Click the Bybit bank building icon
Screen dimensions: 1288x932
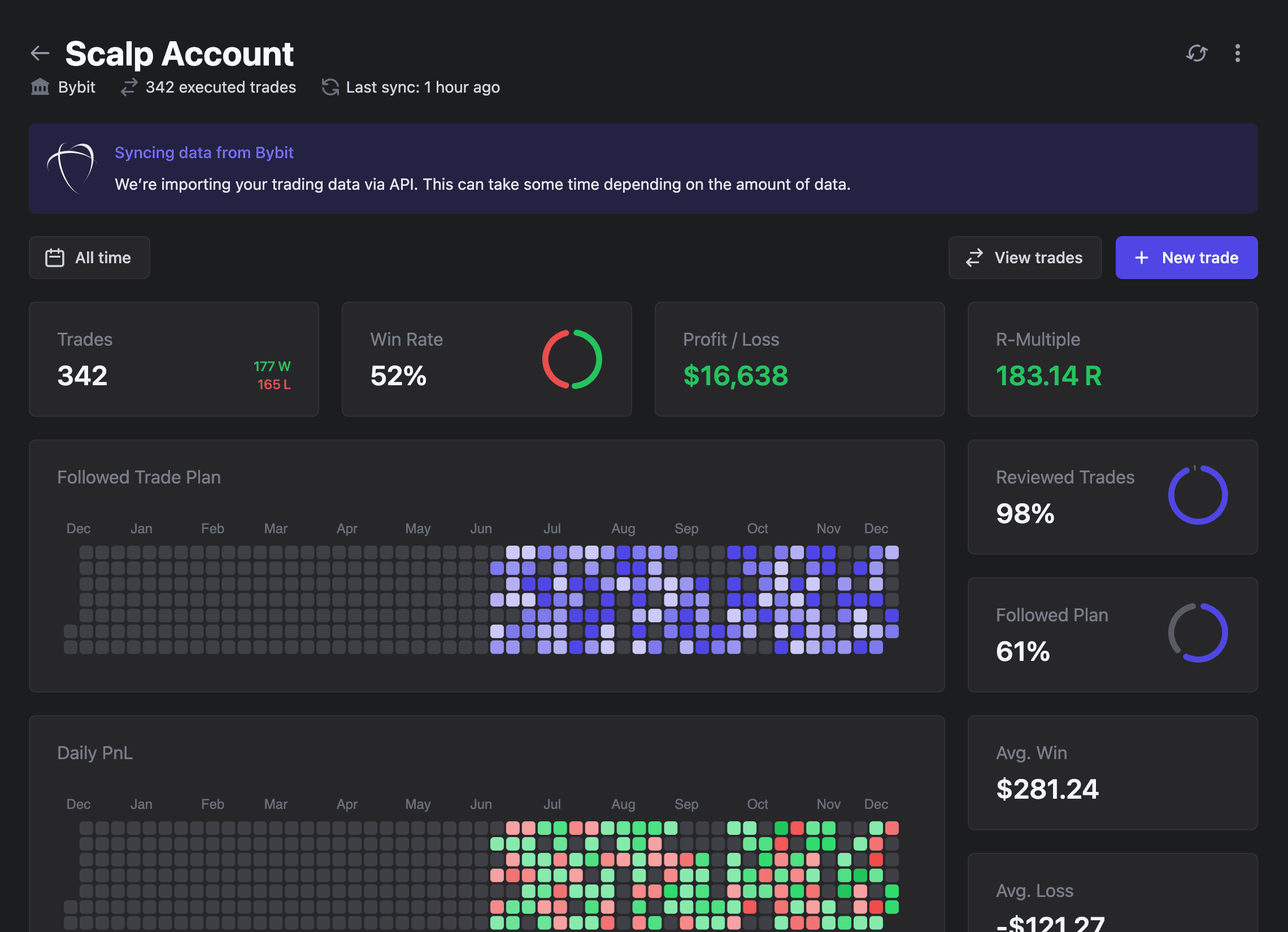tap(40, 87)
